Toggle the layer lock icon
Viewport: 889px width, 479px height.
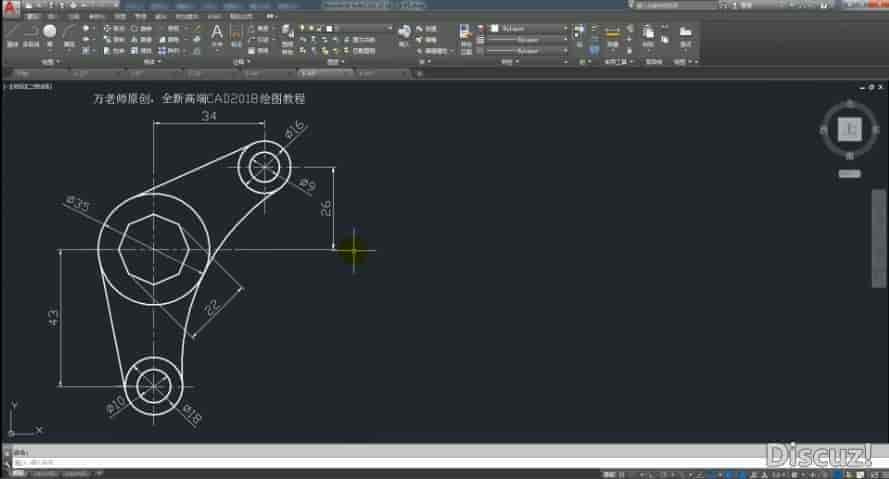319,28
